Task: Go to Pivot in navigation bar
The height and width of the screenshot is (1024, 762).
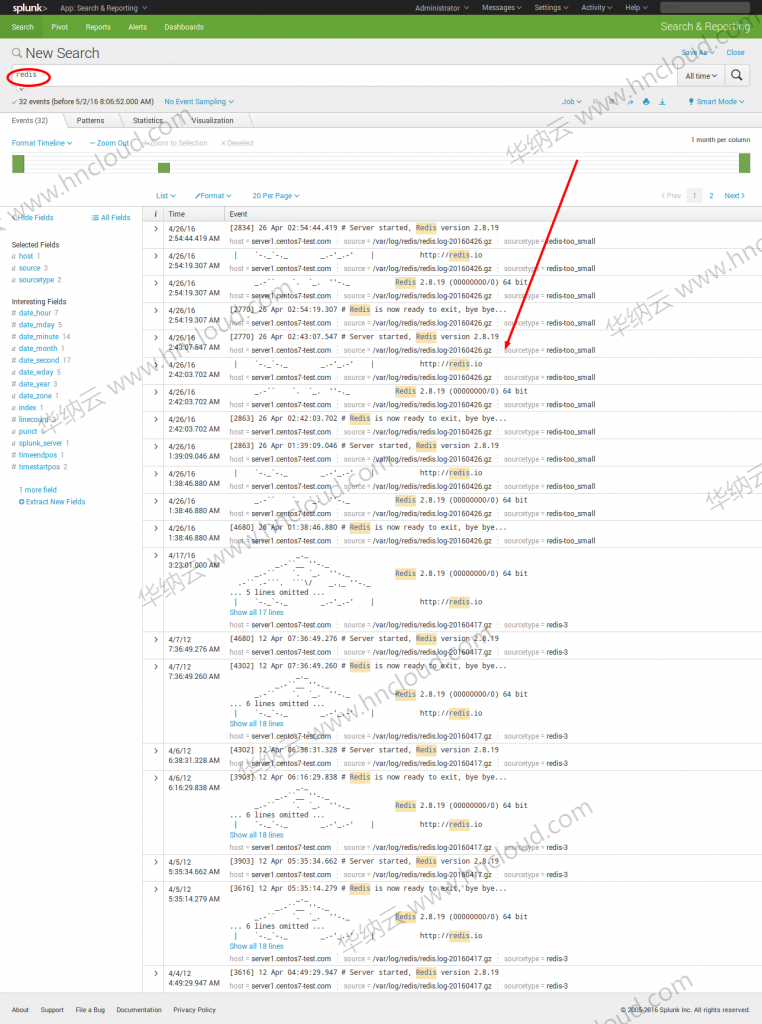Action: tap(59, 27)
